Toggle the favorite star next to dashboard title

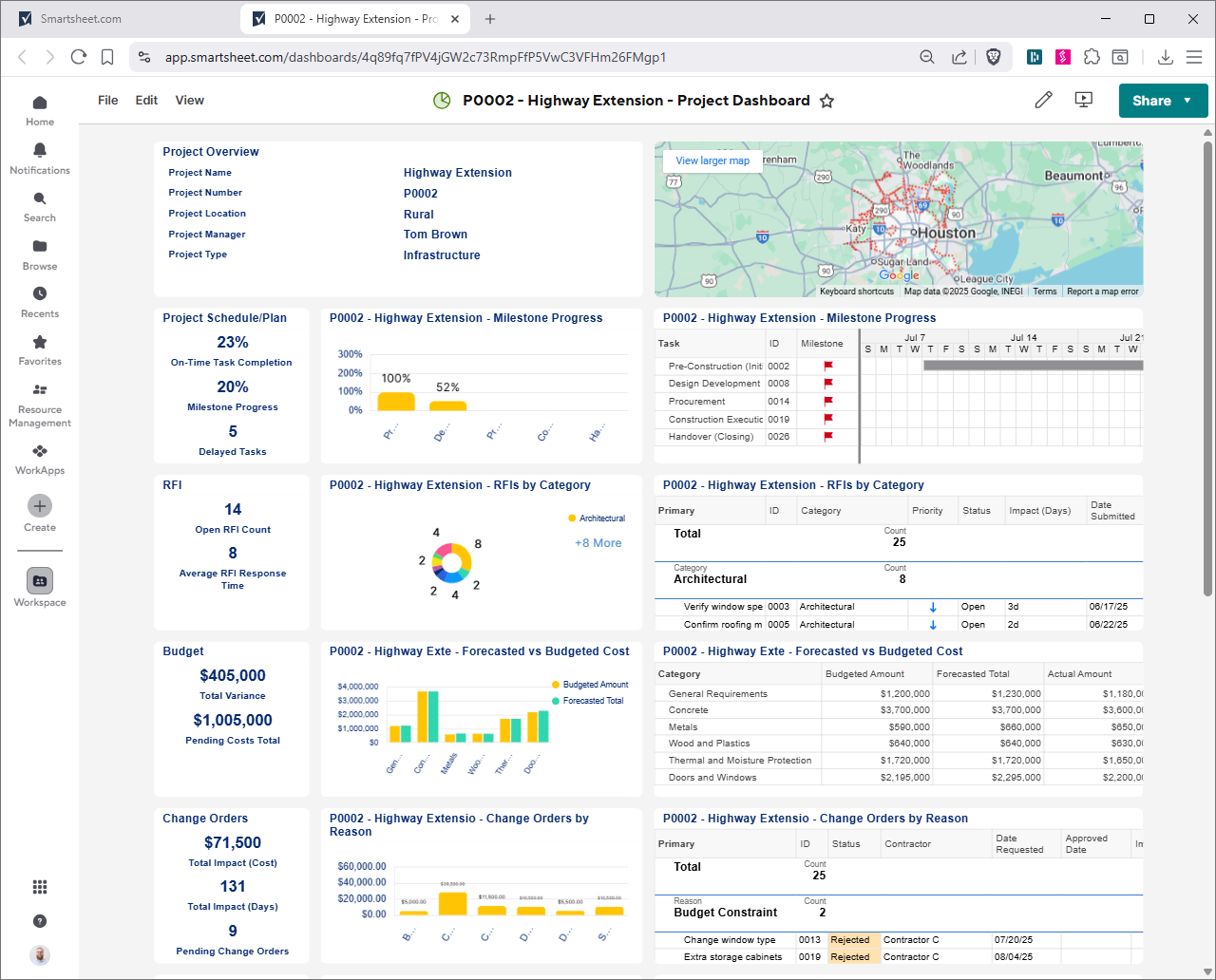(x=827, y=102)
